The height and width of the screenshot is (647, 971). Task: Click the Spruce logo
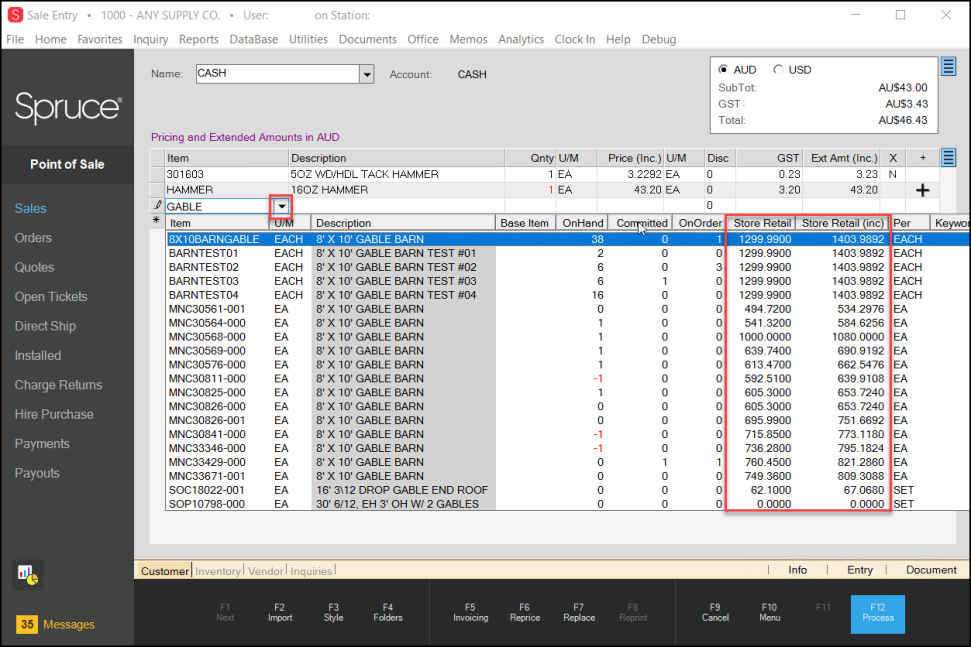68,107
